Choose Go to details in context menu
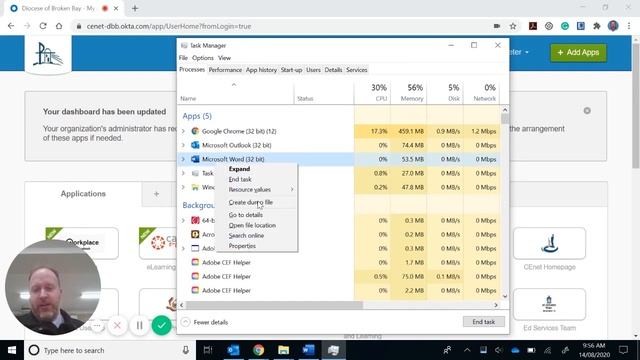The image size is (640, 360). coord(256,215)
